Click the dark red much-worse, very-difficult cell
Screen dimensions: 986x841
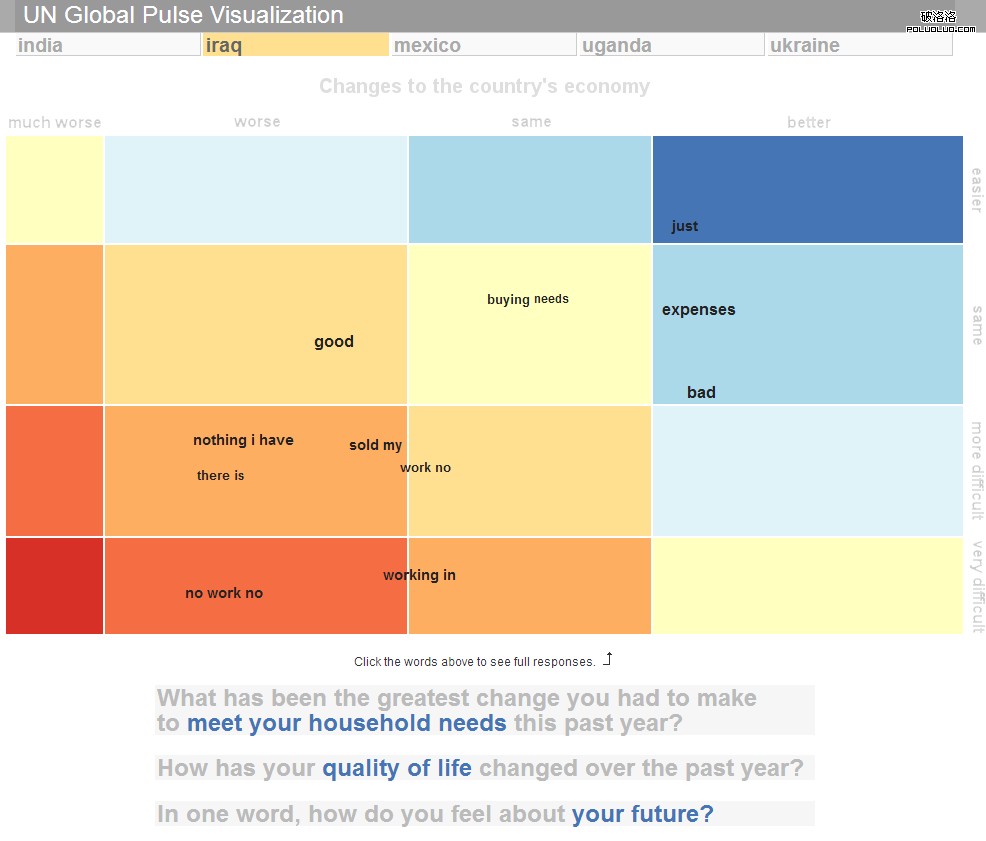pos(55,586)
